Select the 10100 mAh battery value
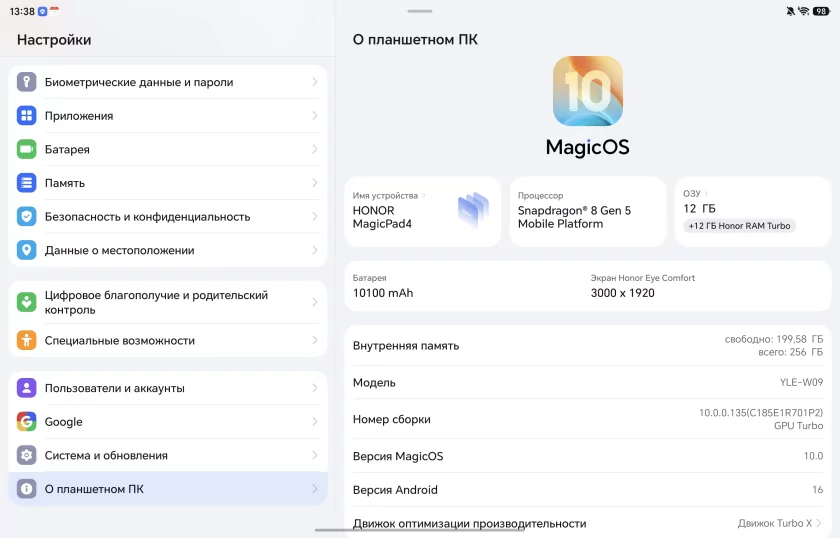 coord(383,293)
